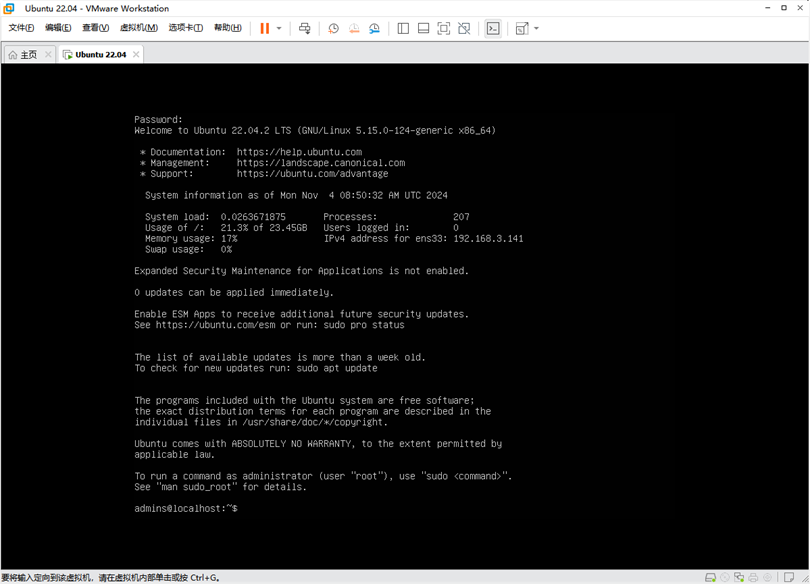Click the "Swap usage: 0%" line

click(x=189, y=249)
